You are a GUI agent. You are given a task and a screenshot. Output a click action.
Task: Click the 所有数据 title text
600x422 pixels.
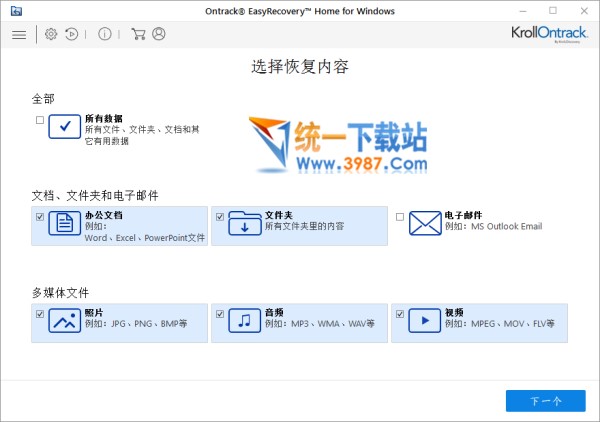[104, 119]
